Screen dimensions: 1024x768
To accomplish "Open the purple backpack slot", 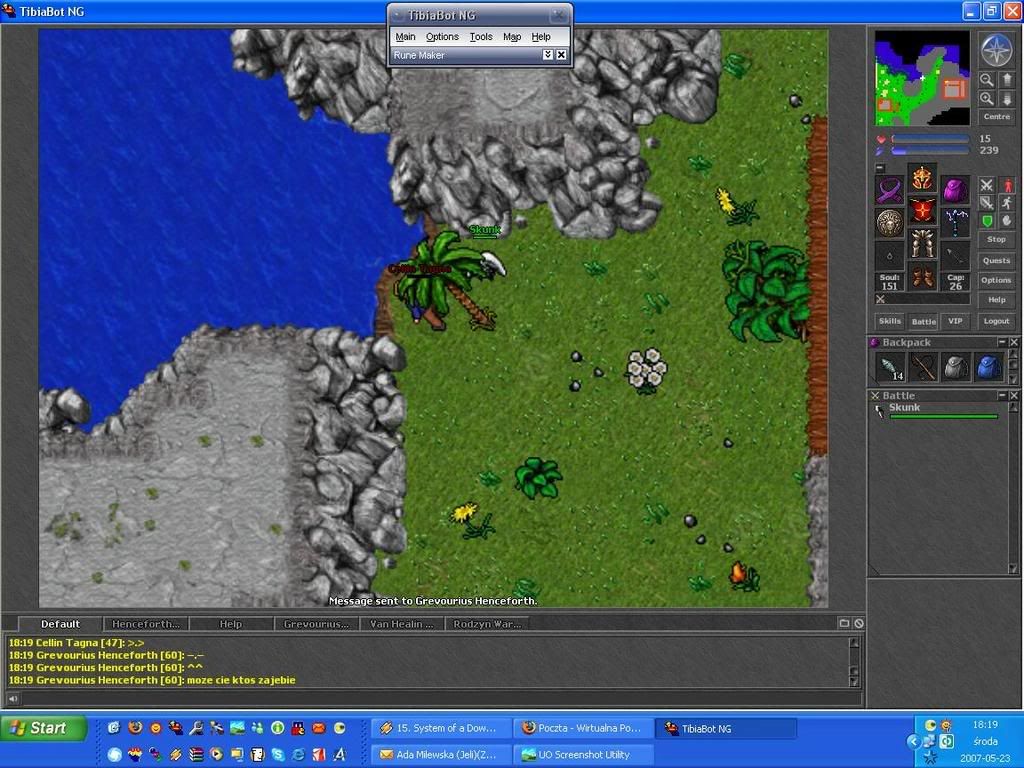I will pyautogui.click(x=955, y=191).
